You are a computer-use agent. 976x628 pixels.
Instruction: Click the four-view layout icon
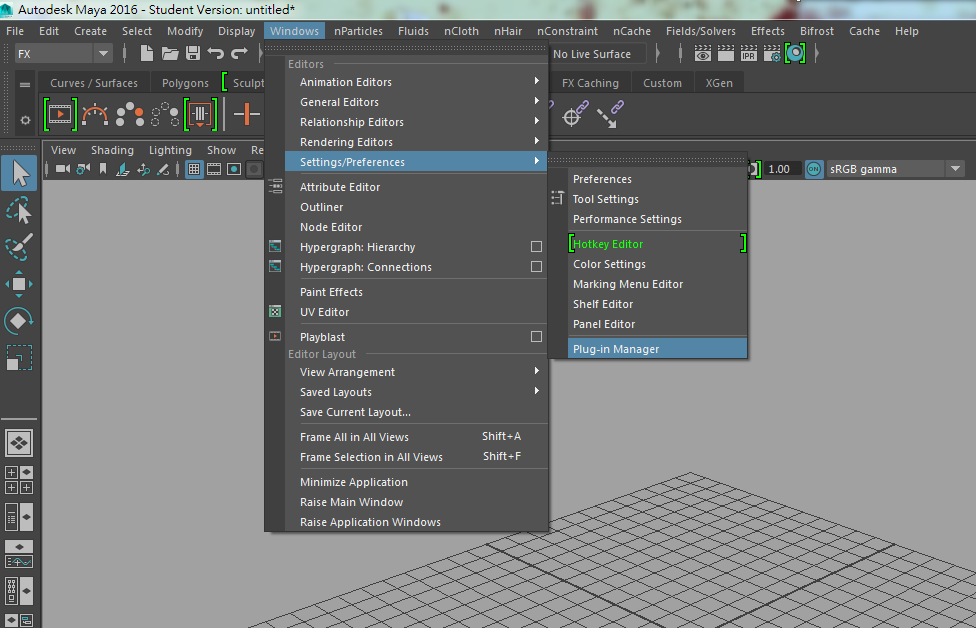(19, 480)
